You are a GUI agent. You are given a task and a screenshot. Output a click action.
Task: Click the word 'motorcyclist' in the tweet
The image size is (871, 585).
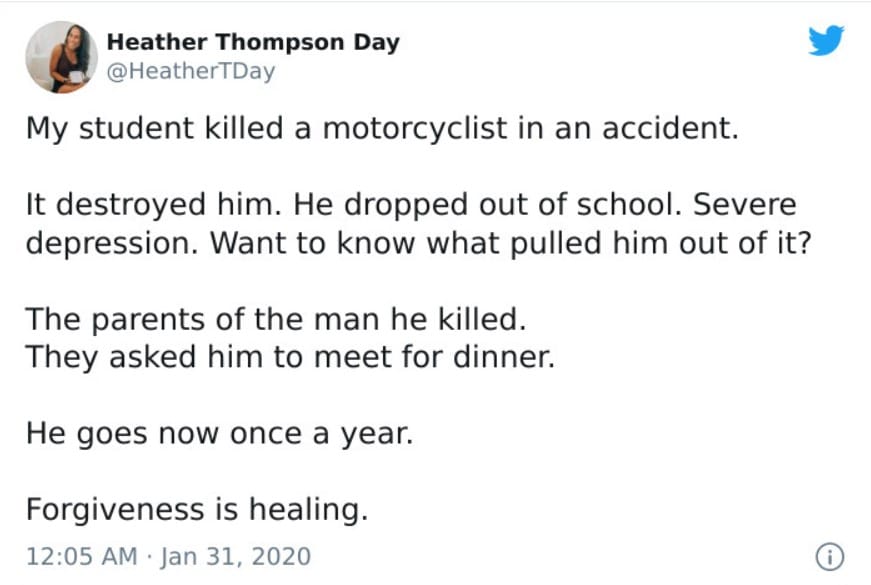click(414, 128)
